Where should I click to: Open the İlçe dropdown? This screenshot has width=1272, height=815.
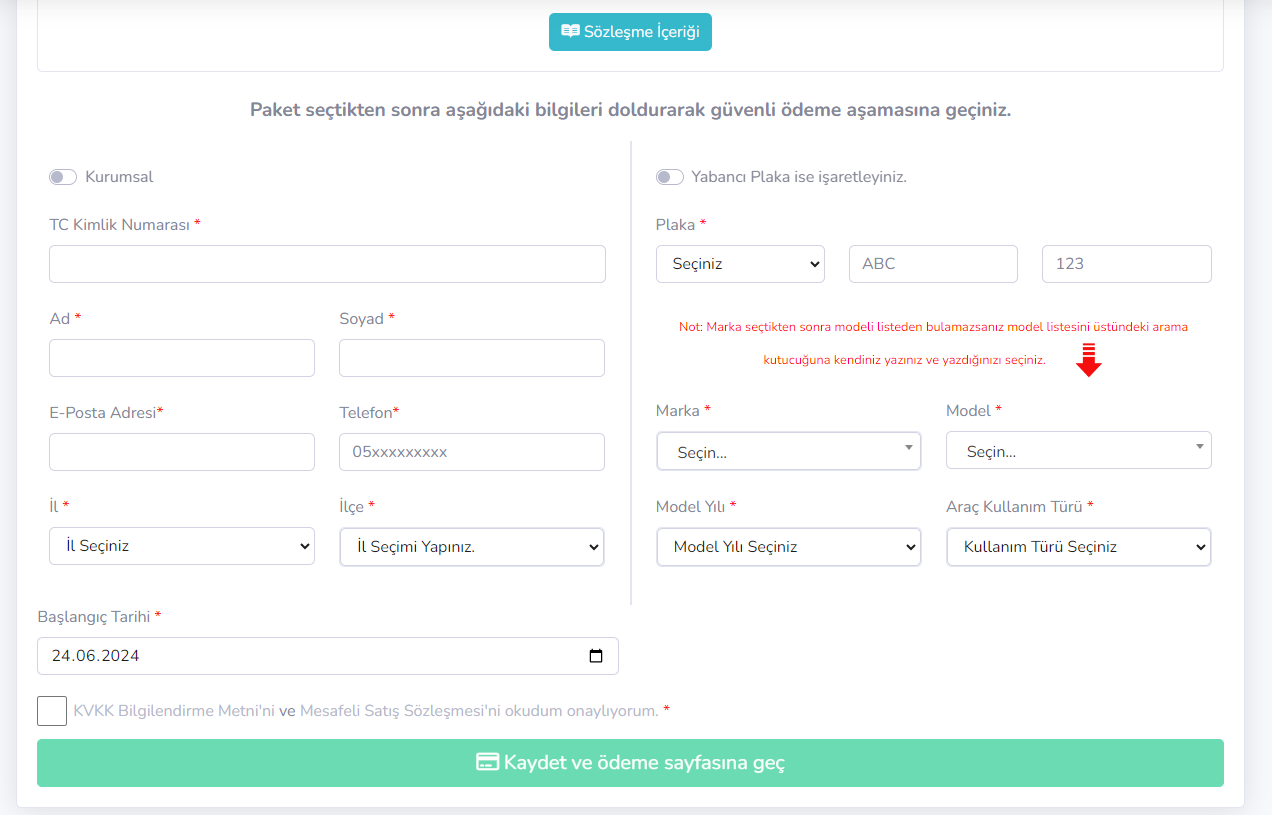point(472,547)
